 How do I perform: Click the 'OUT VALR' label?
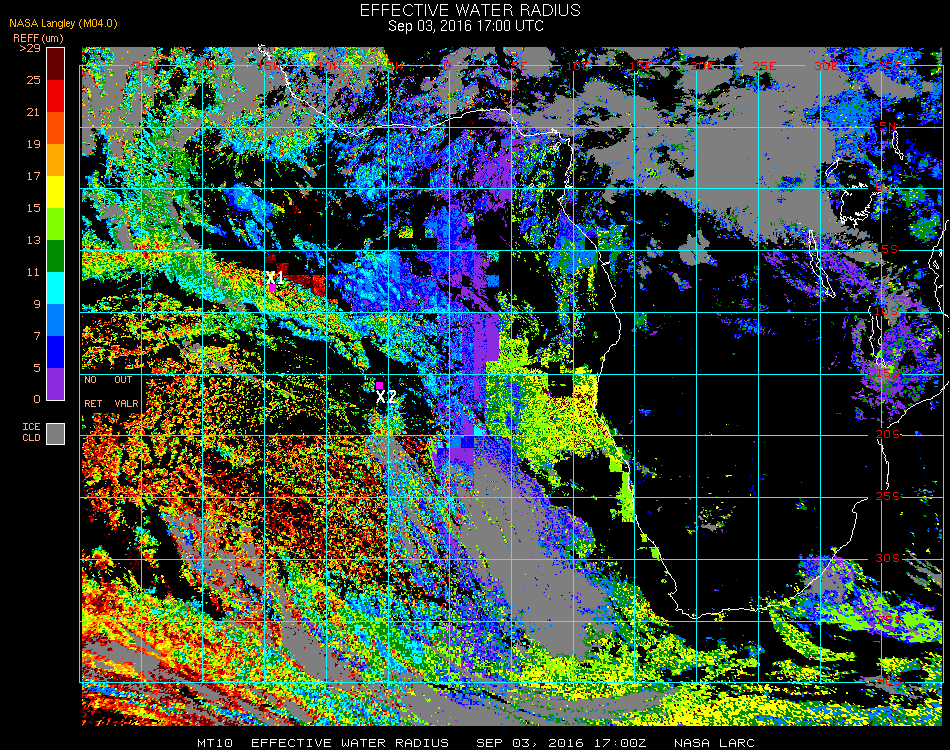click(126, 392)
